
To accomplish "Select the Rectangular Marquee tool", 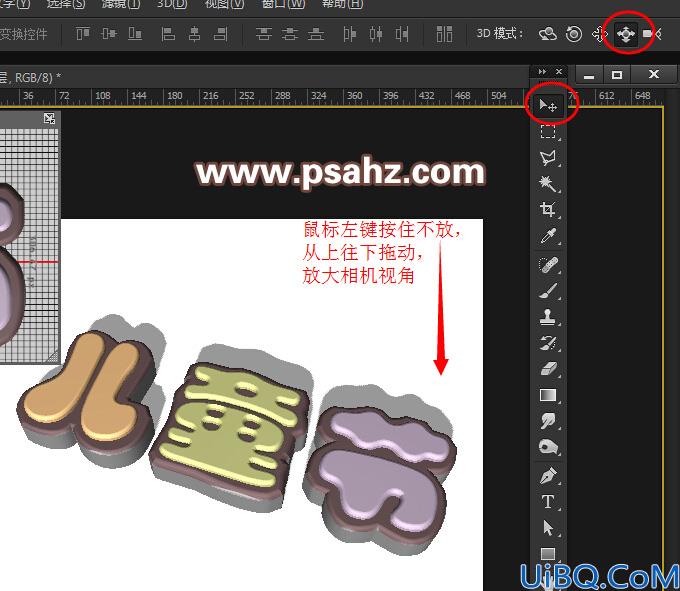I will 548,131.
